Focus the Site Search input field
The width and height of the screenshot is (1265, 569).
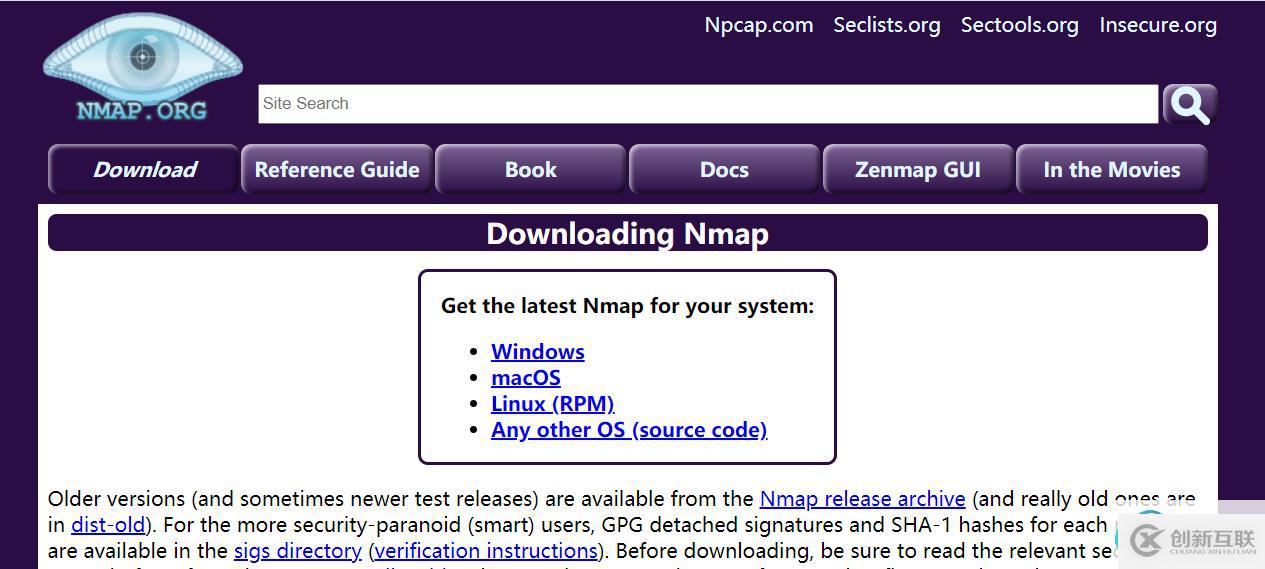[708, 104]
